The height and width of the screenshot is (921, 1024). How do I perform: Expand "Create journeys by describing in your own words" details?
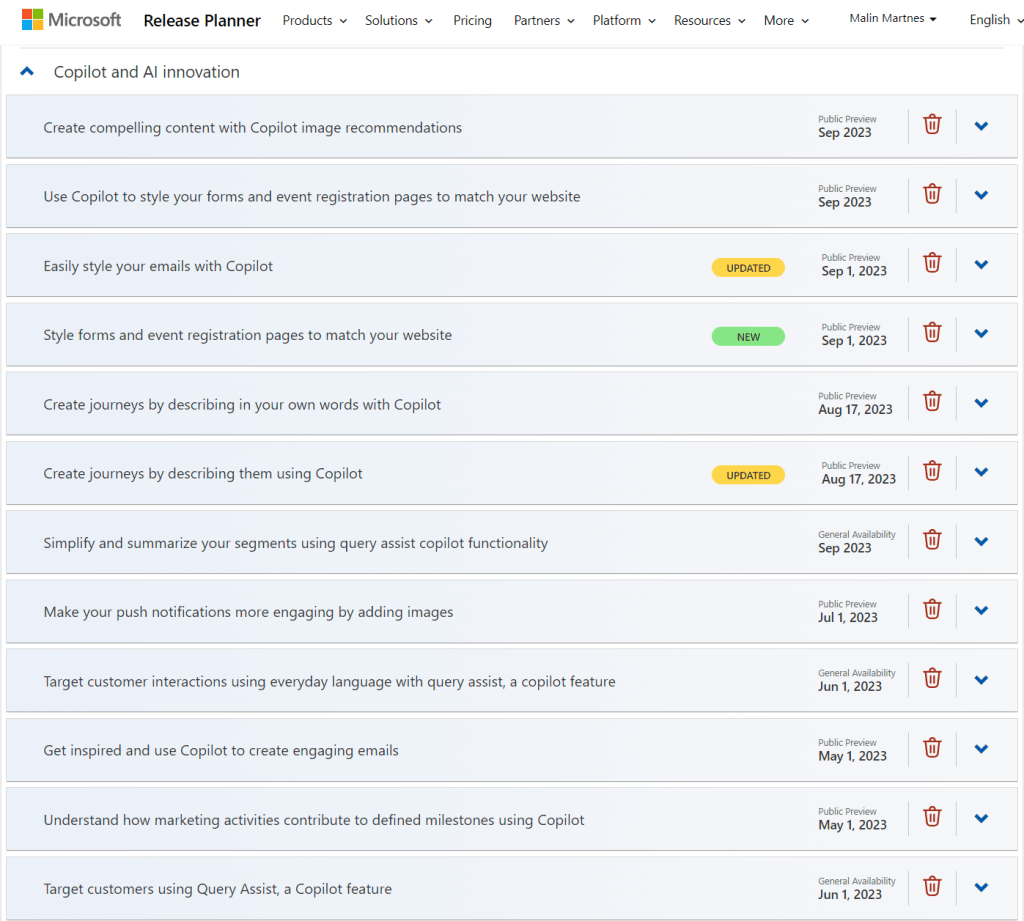click(x=981, y=401)
